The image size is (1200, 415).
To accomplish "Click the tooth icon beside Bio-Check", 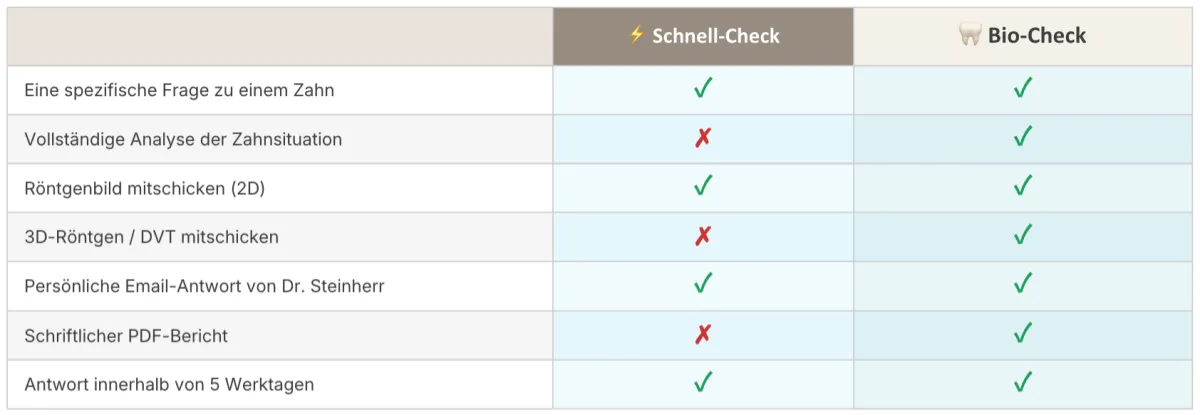I will point(969,36).
